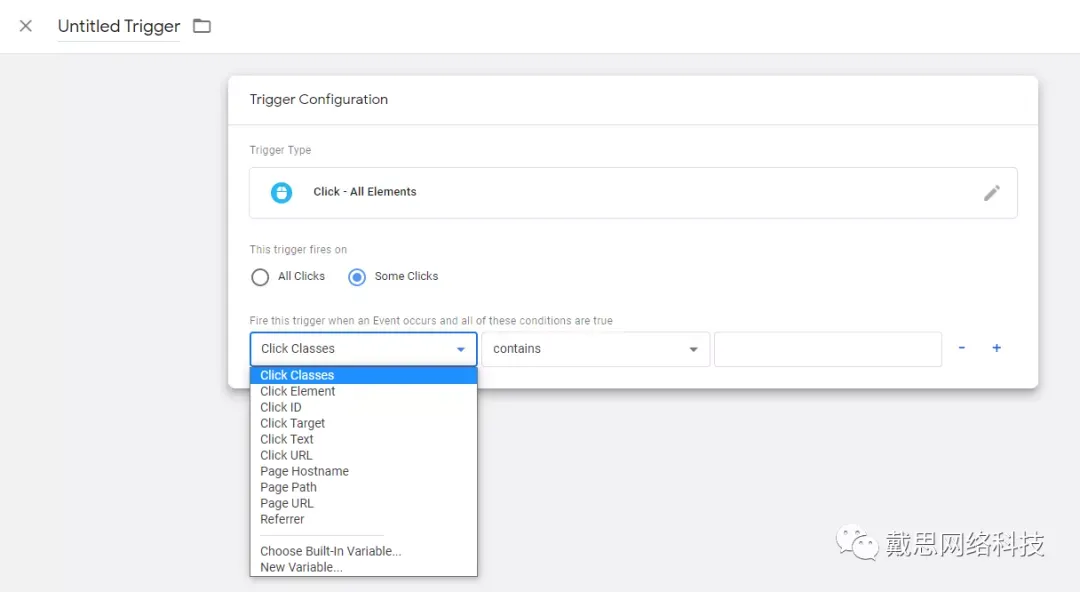The height and width of the screenshot is (592, 1080).
Task: Click the folder icon beside Untitled Trigger
Action: (x=202, y=26)
